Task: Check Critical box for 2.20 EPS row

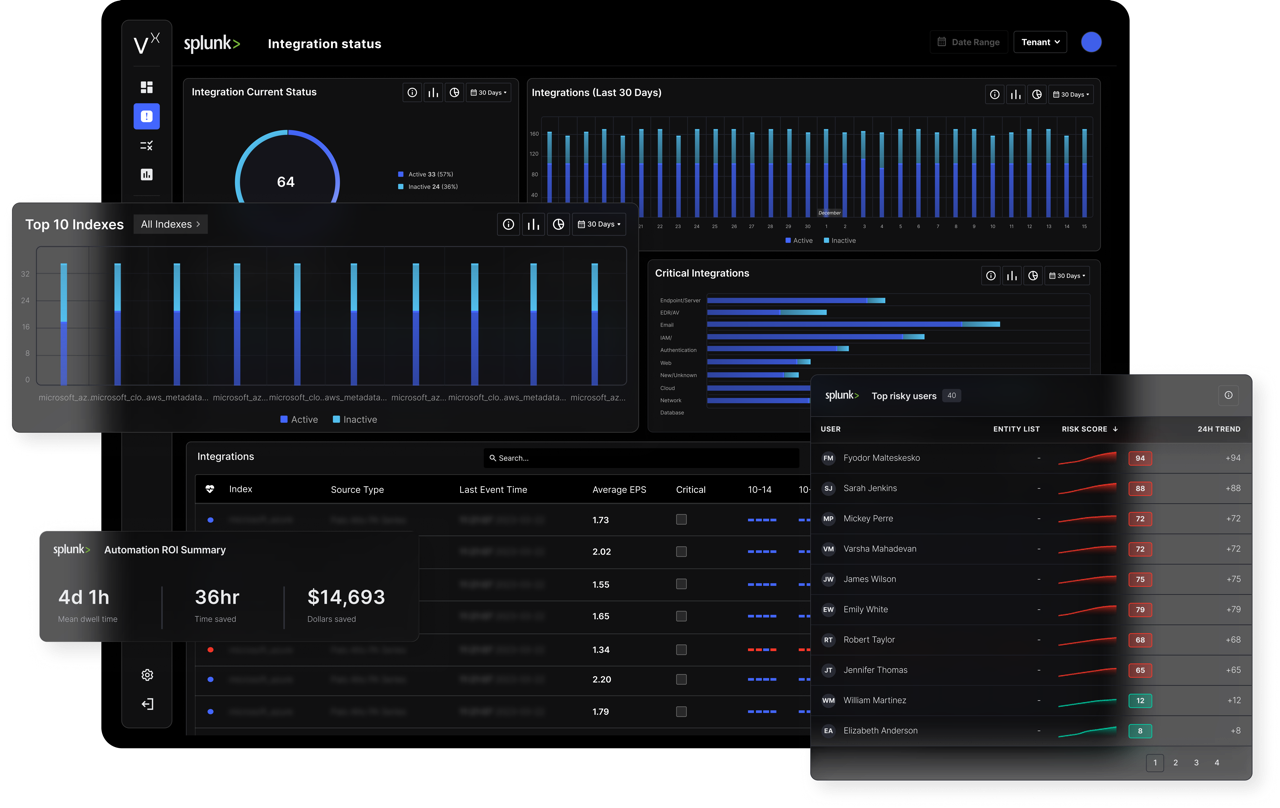Action: click(x=681, y=680)
